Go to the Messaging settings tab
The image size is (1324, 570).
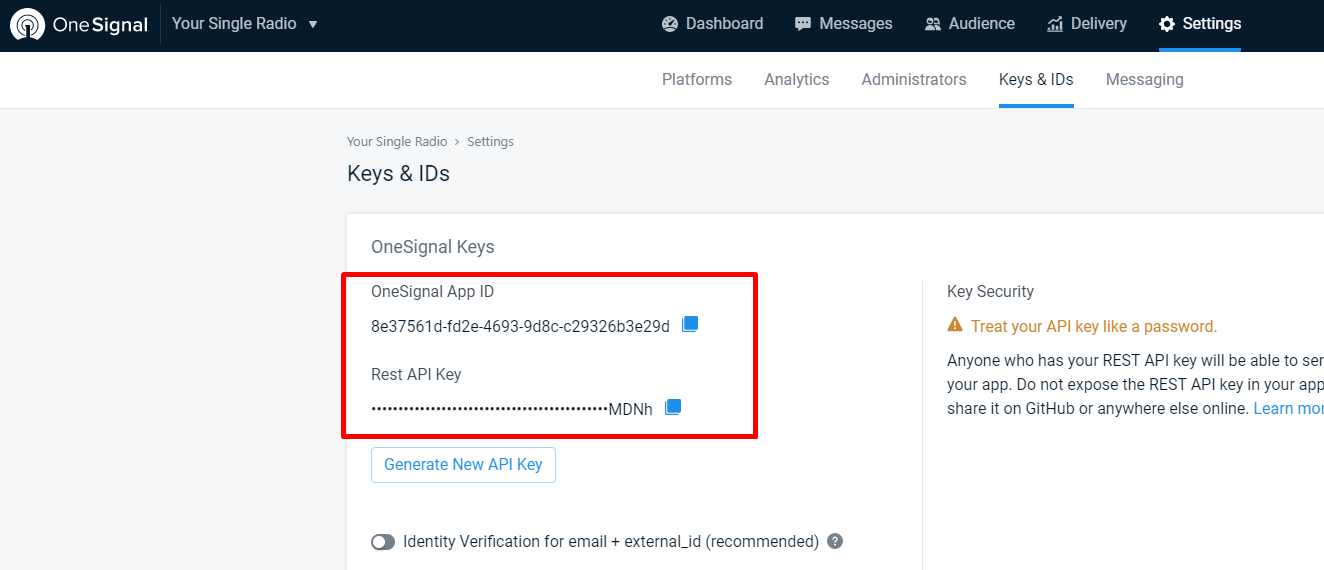[x=1145, y=79]
